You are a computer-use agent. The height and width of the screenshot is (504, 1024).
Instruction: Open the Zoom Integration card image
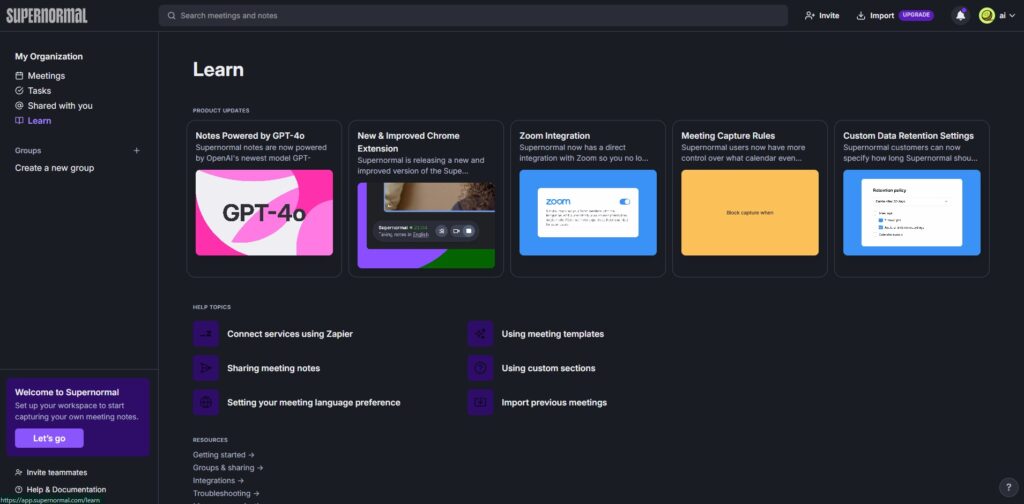(x=588, y=213)
